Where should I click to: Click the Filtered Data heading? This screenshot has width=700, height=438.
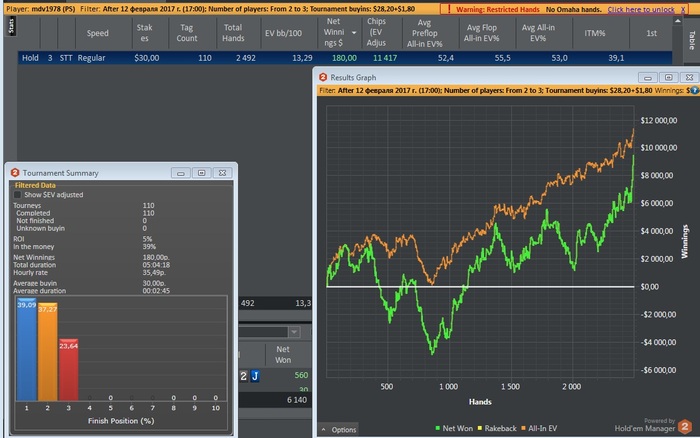35,185
